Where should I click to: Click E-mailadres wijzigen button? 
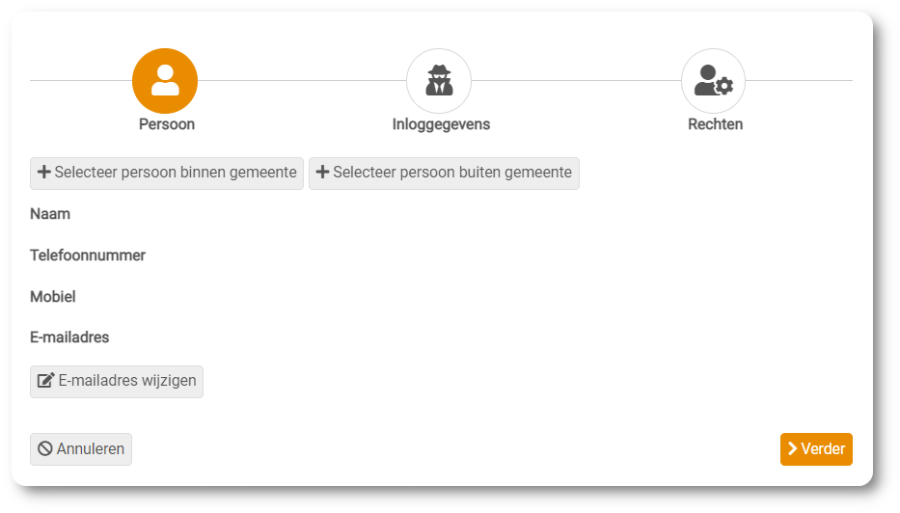point(117,382)
